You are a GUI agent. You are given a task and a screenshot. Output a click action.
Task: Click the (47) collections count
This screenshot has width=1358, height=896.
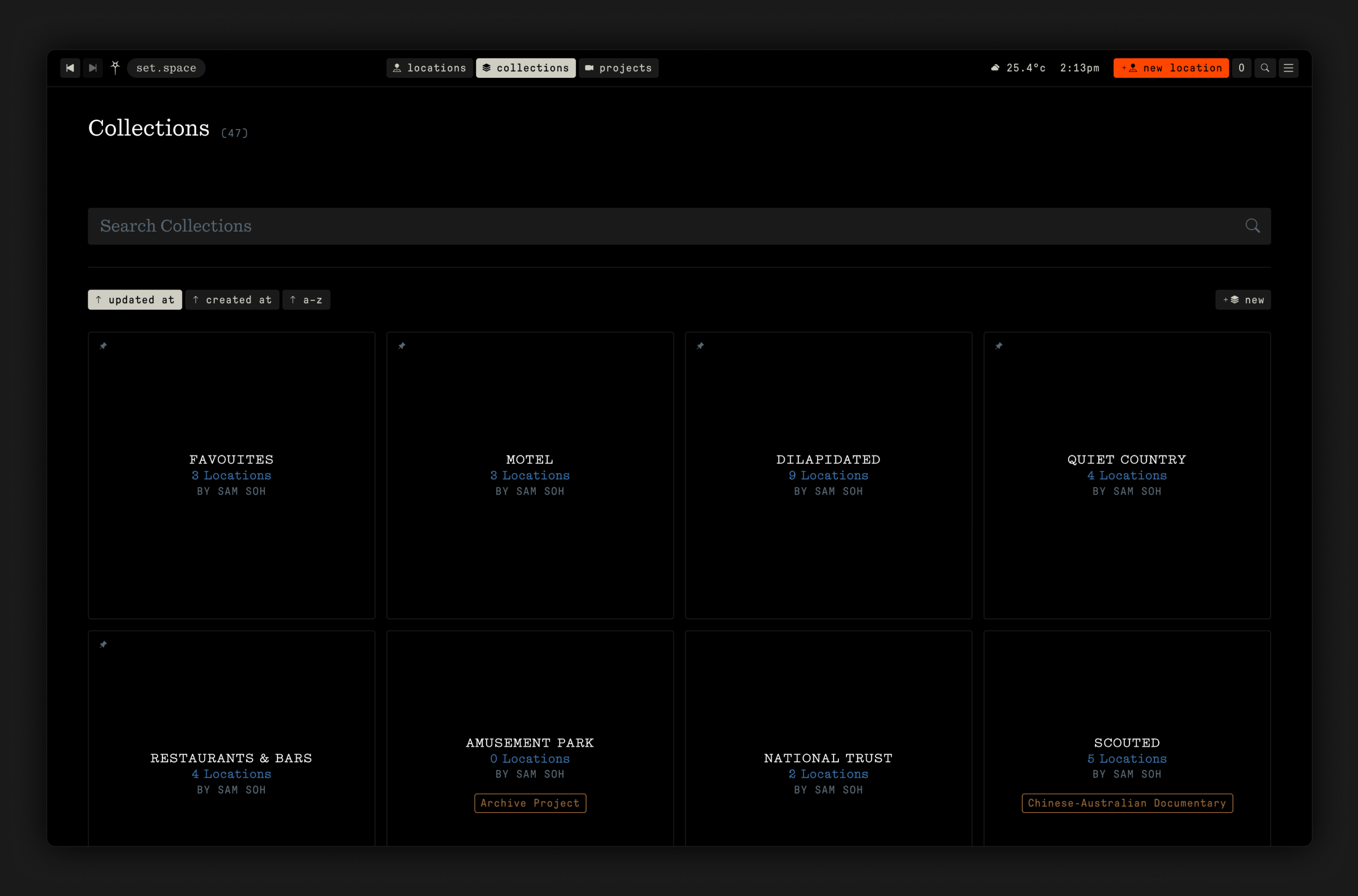pyautogui.click(x=234, y=133)
